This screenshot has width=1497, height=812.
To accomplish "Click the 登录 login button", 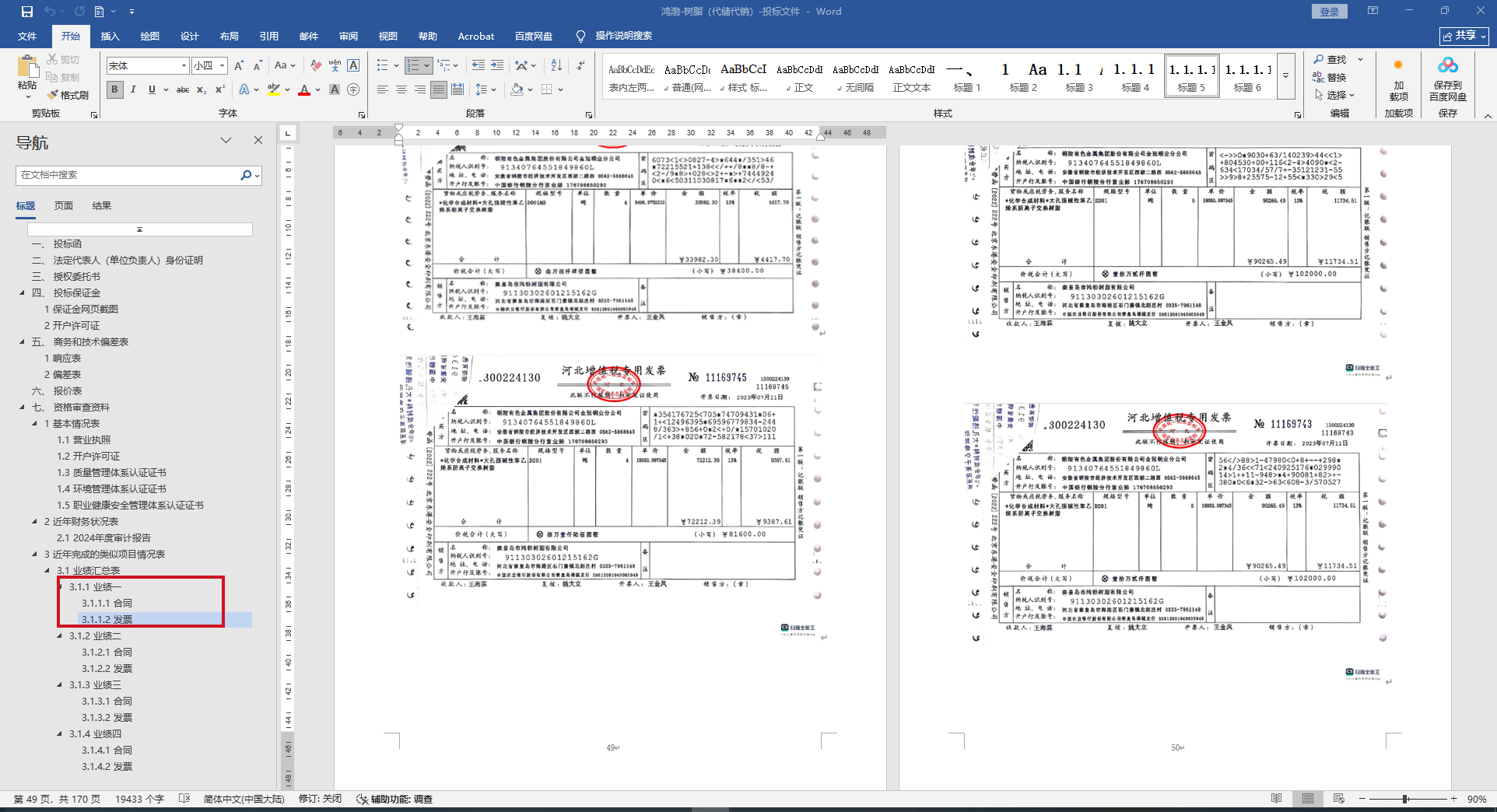I will [x=1330, y=12].
